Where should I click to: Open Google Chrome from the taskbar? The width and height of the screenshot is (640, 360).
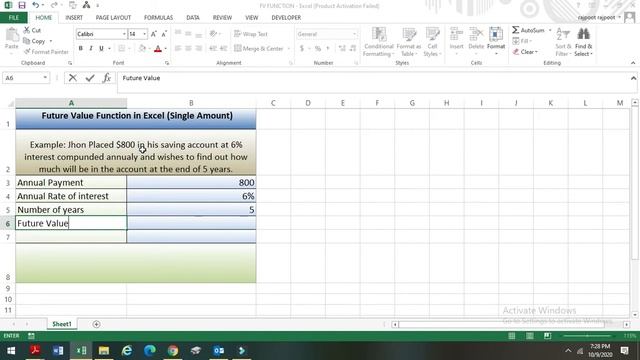[x=173, y=351]
